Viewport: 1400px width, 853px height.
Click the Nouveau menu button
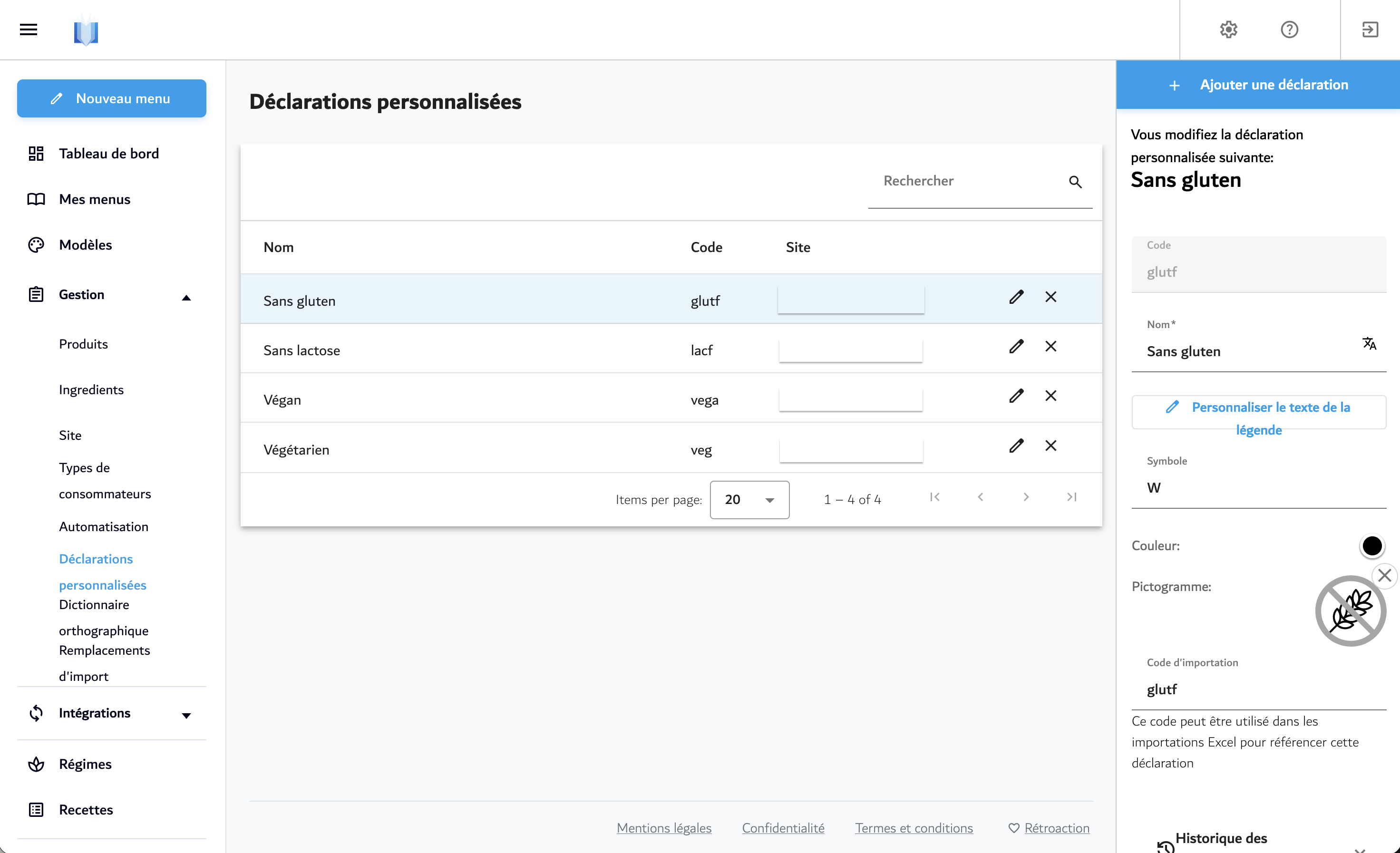coord(111,98)
